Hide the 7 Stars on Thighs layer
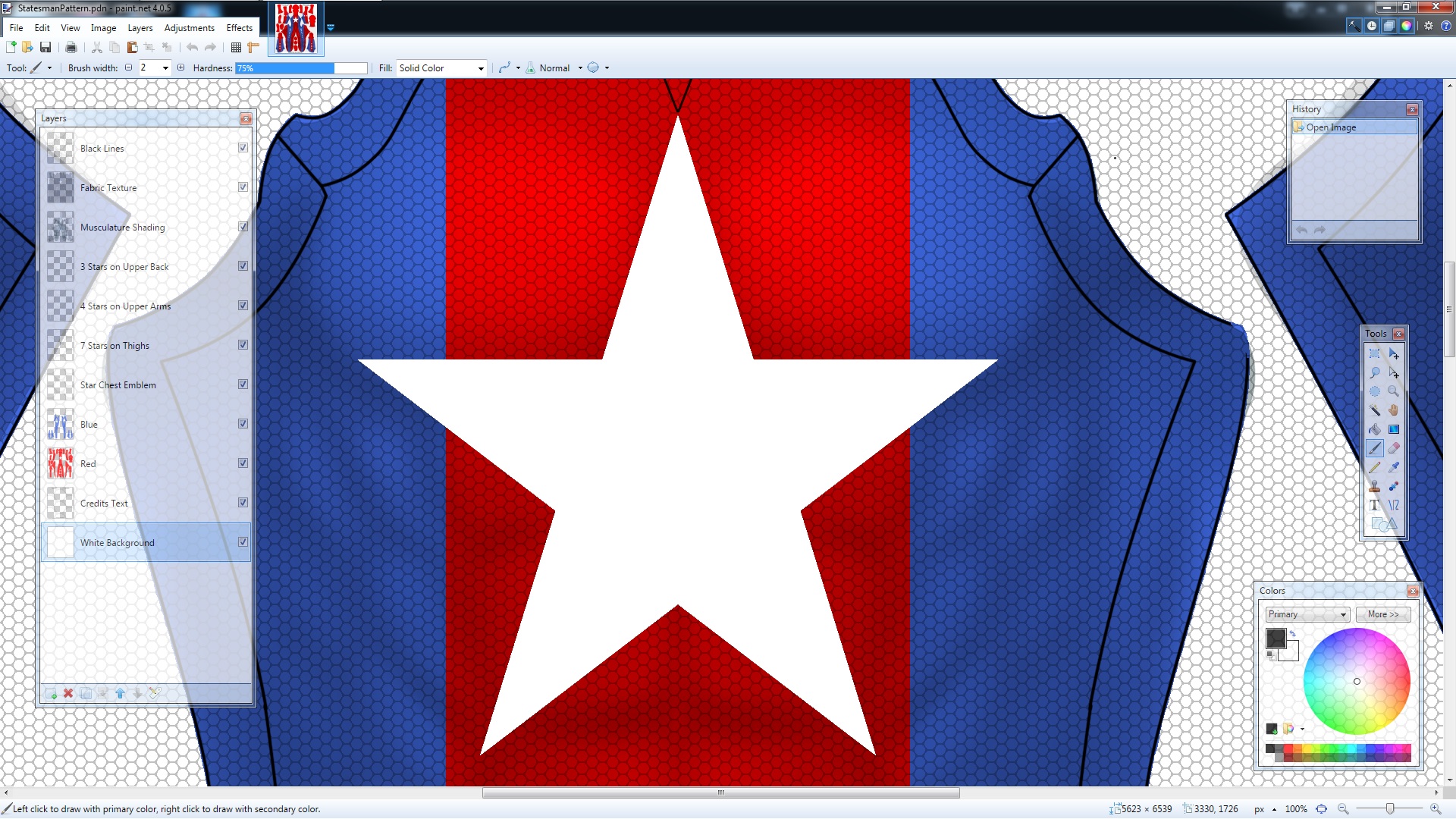Viewport: 1456px width, 819px height. 243,345
